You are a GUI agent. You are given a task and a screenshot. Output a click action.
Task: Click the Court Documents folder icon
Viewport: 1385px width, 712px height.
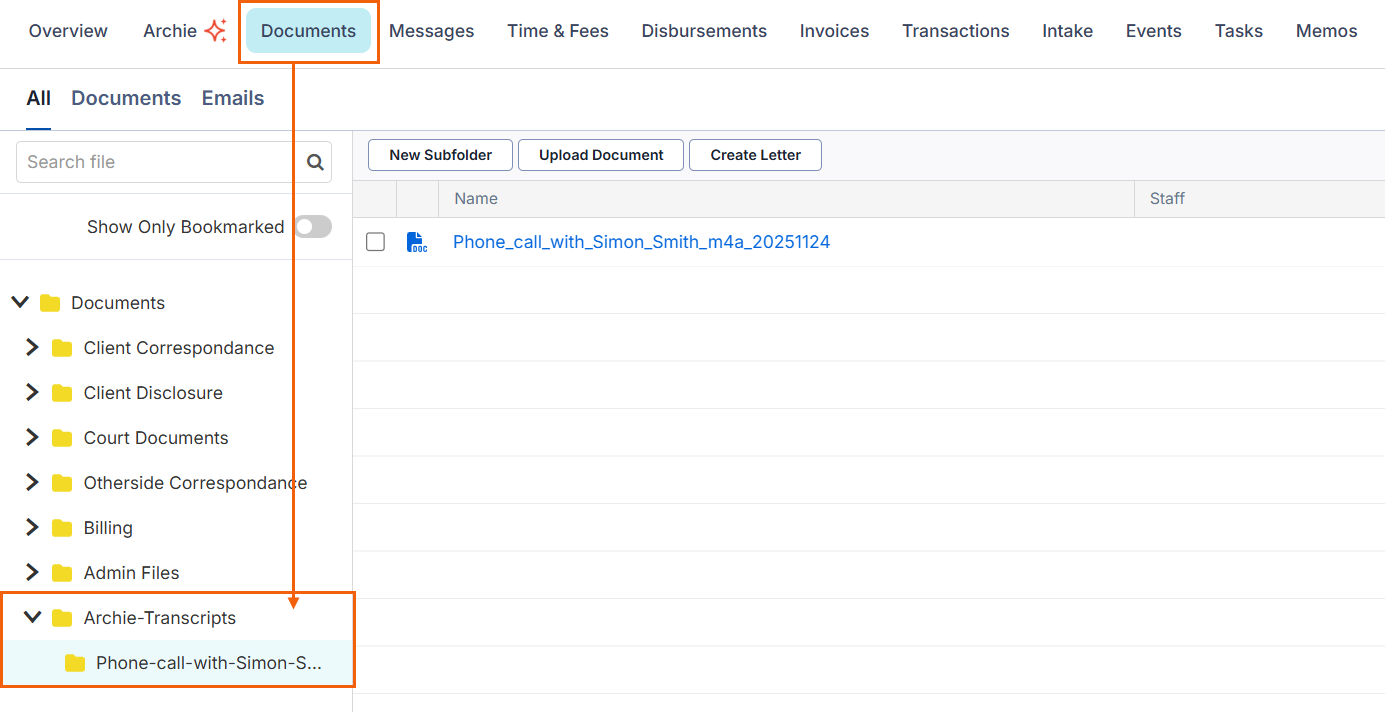(62, 438)
